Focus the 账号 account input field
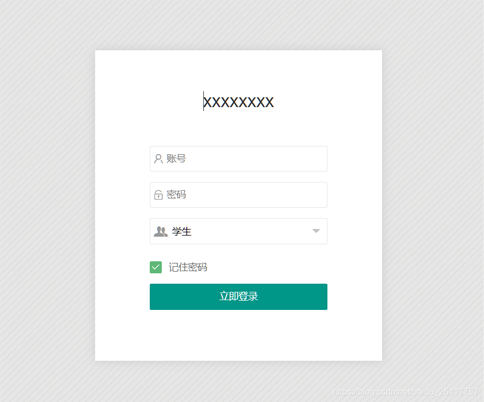The image size is (484, 402). coord(239,159)
